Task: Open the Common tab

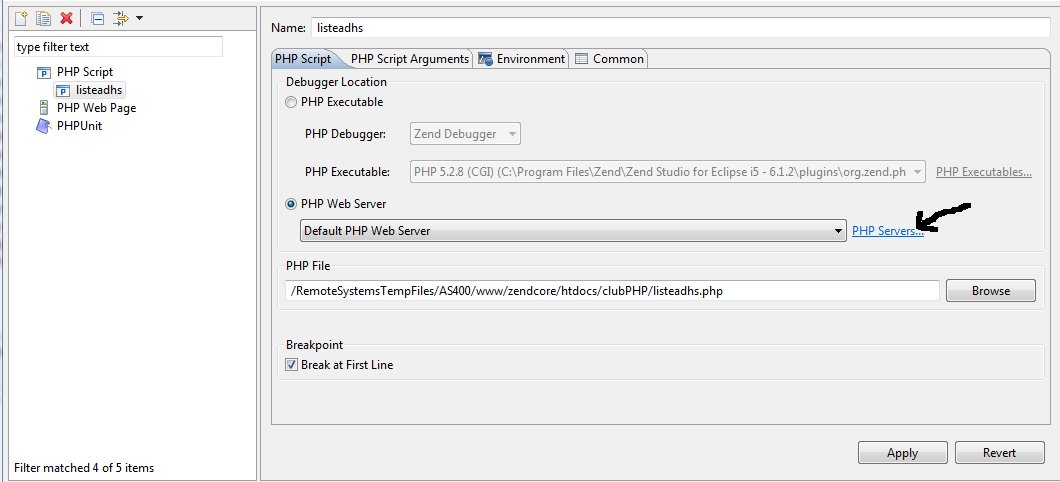Action: (x=610, y=59)
